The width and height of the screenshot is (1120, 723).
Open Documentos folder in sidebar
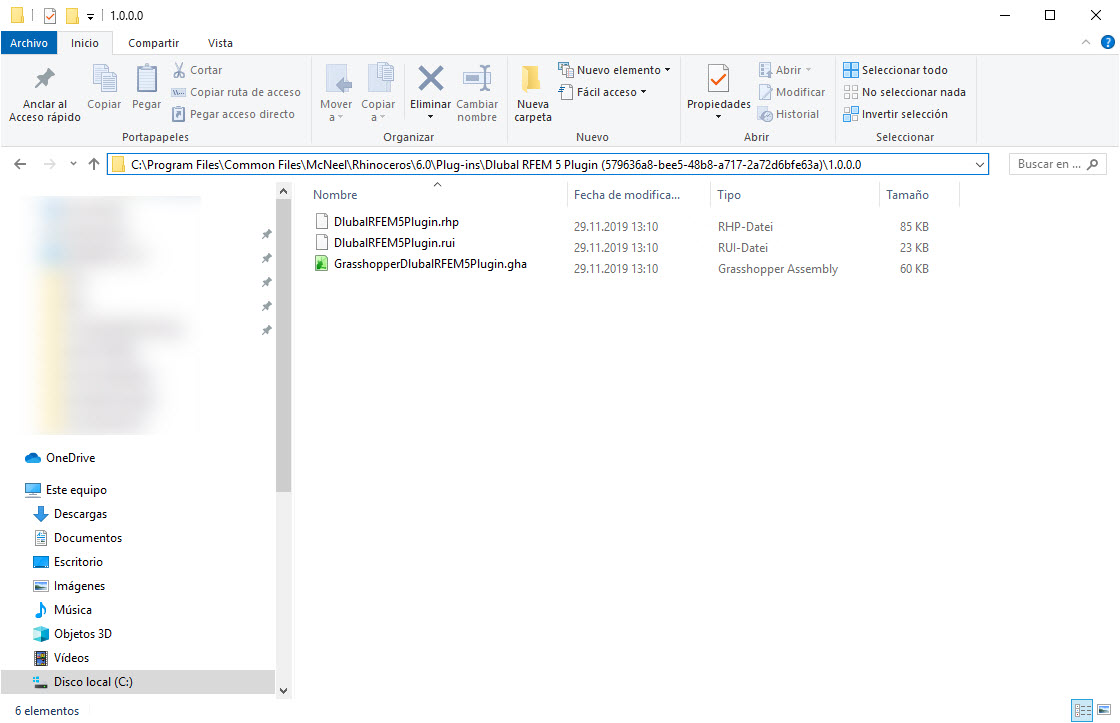[x=88, y=538]
